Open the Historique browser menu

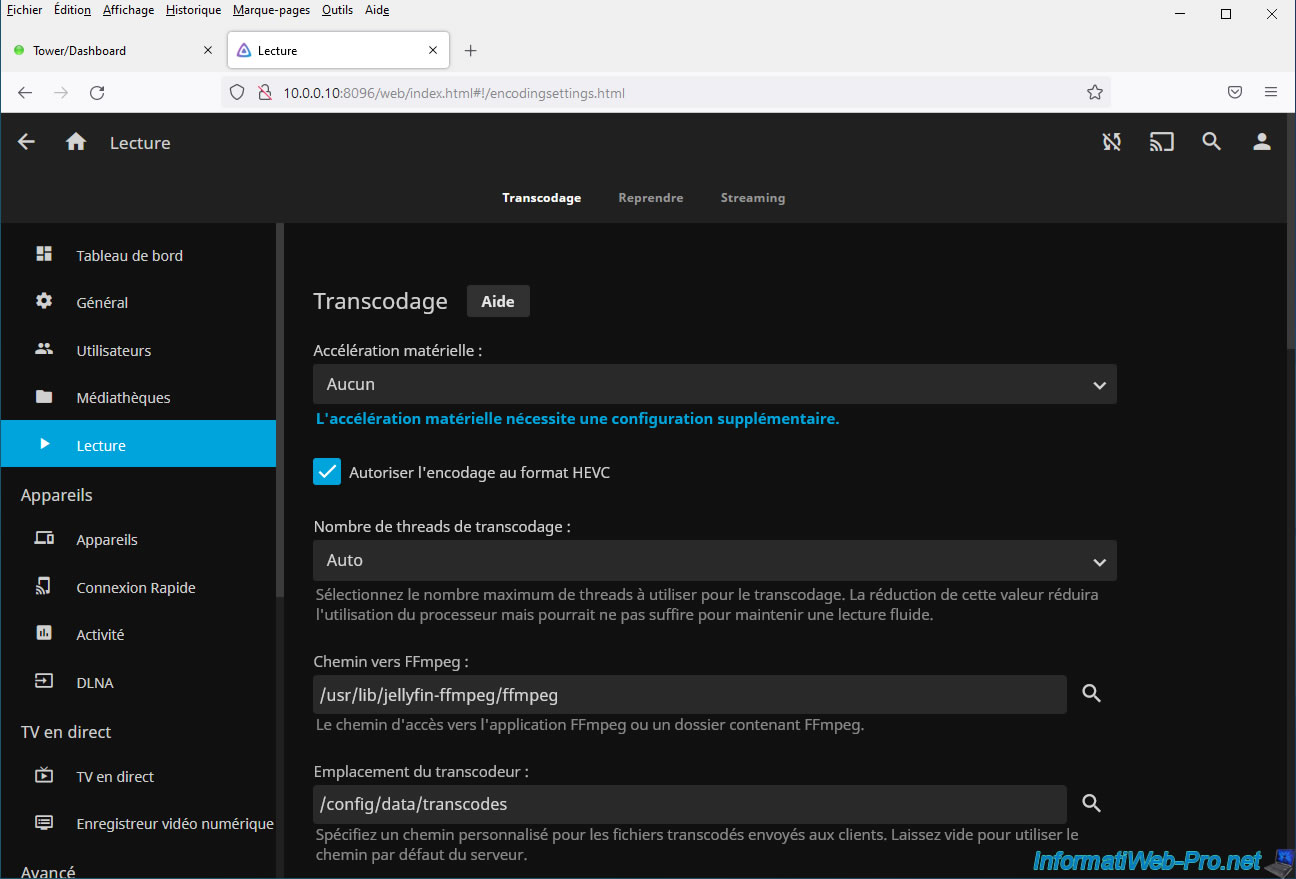coord(193,10)
